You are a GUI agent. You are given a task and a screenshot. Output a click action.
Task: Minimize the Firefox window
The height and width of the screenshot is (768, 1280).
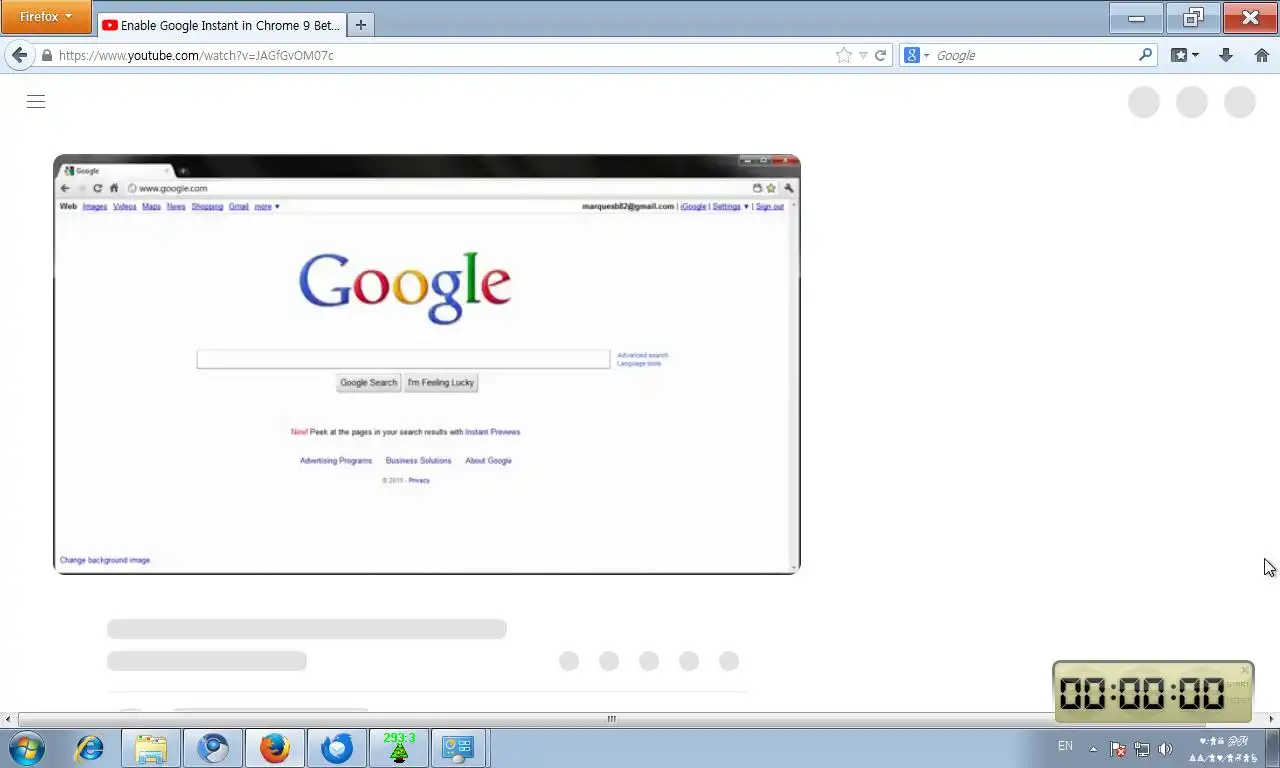1136,18
